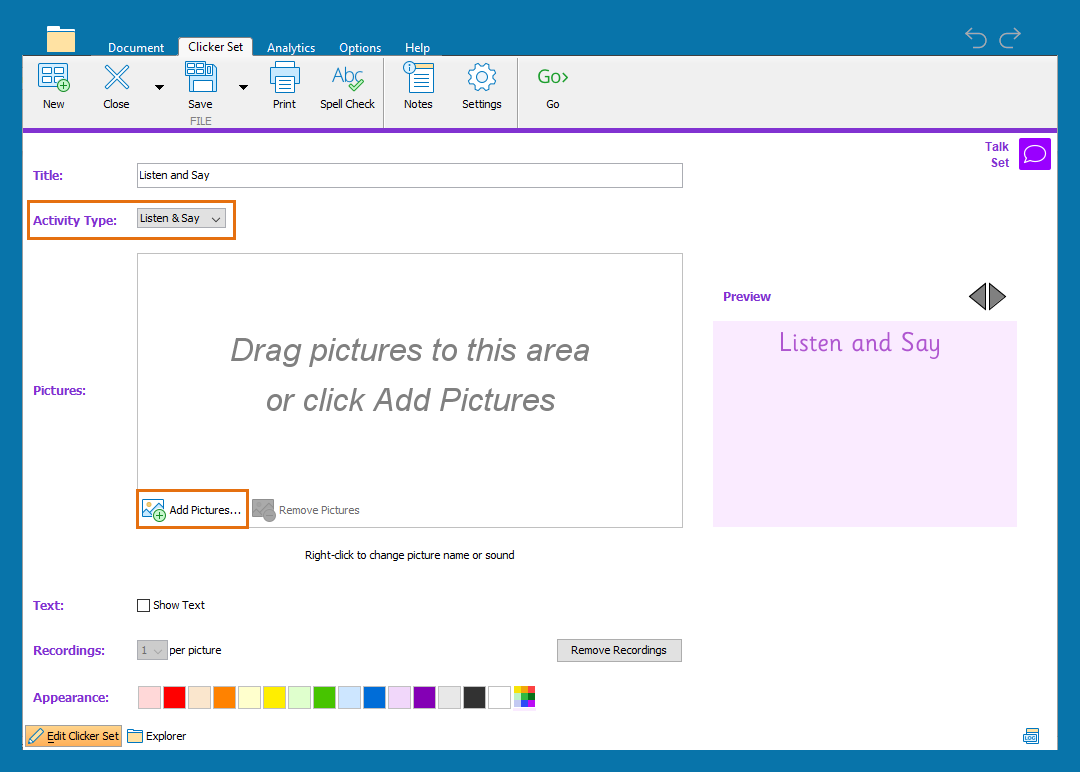The width and height of the screenshot is (1080, 772).
Task: Click the Print icon in ribbon
Action: point(284,86)
